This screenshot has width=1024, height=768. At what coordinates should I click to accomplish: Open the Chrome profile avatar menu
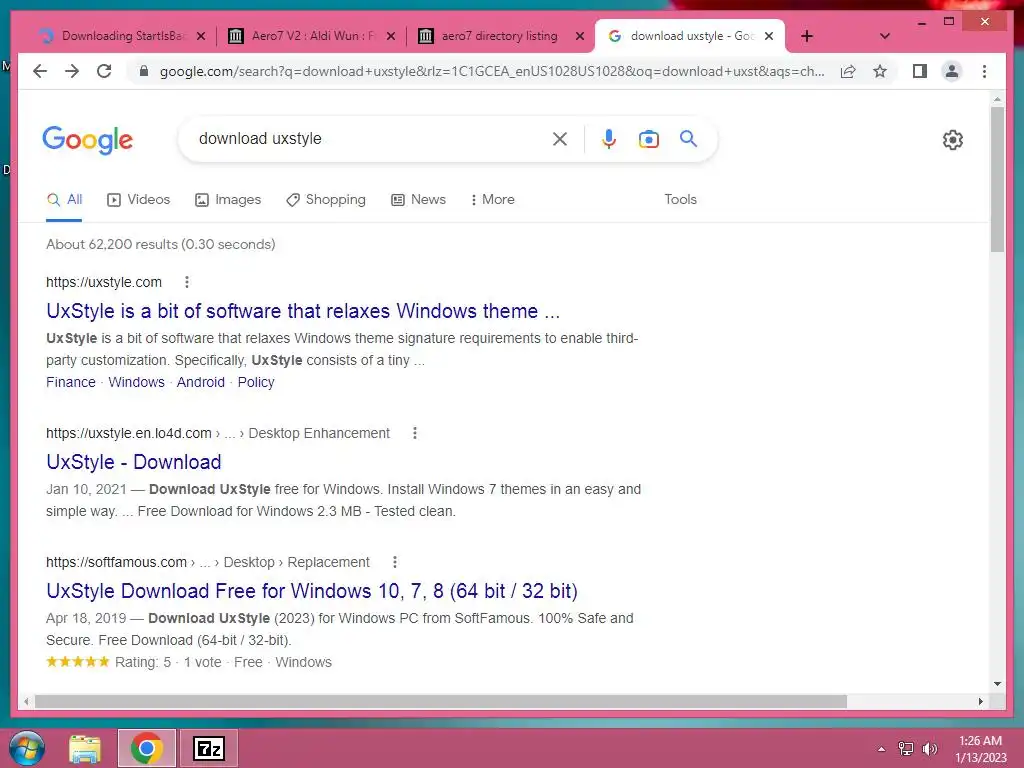click(952, 71)
